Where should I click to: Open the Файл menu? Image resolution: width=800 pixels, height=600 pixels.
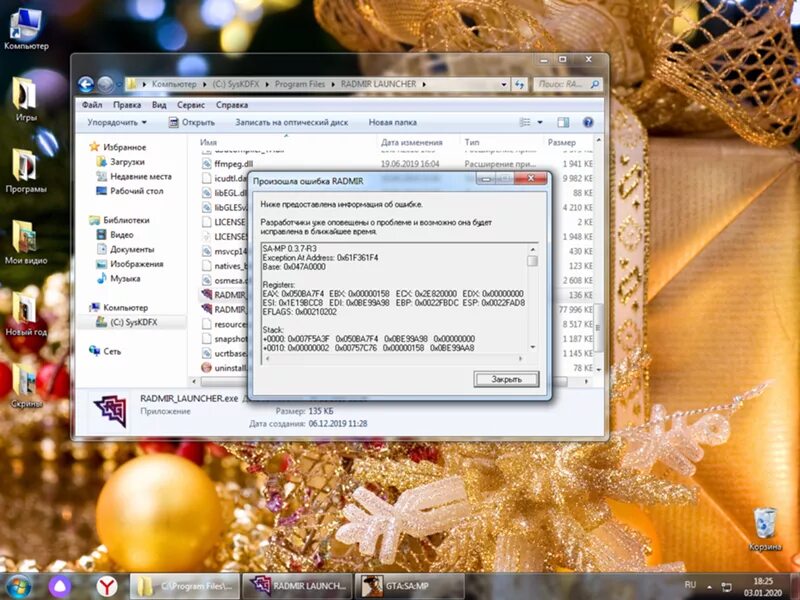click(x=92, y=105)
